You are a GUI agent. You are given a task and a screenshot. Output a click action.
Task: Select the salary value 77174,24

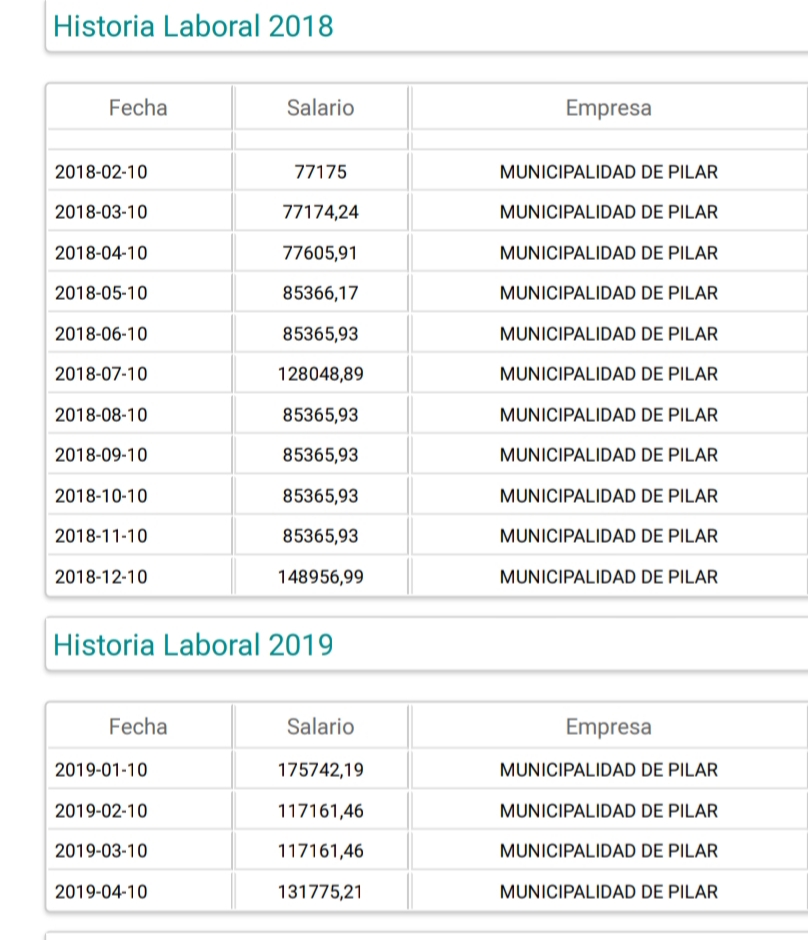point(320,212)
